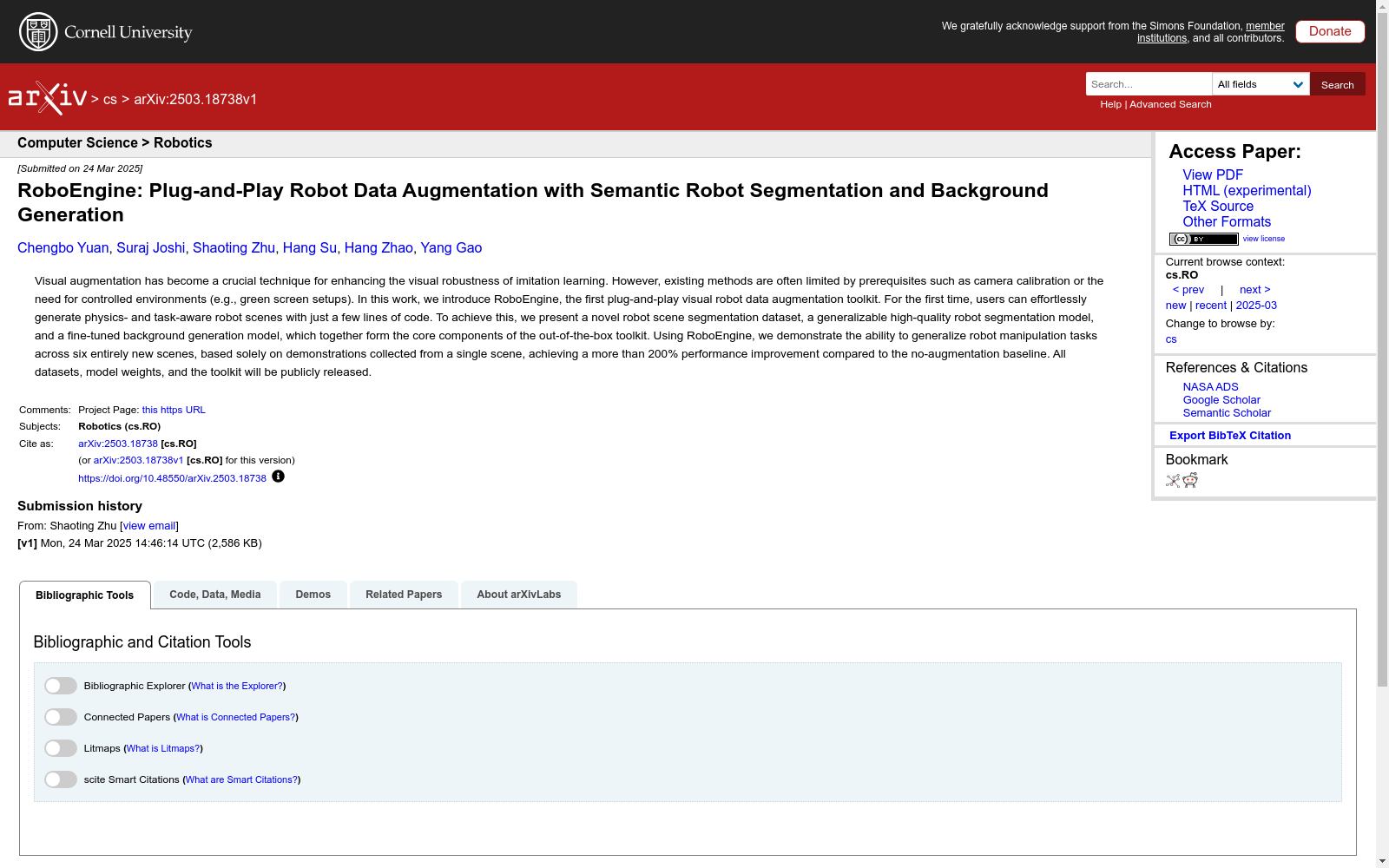Image resolution: width=1389 pixels, height=868 pixels.
Task: Open author Shaoting Zhu
Action: (234, 248)
